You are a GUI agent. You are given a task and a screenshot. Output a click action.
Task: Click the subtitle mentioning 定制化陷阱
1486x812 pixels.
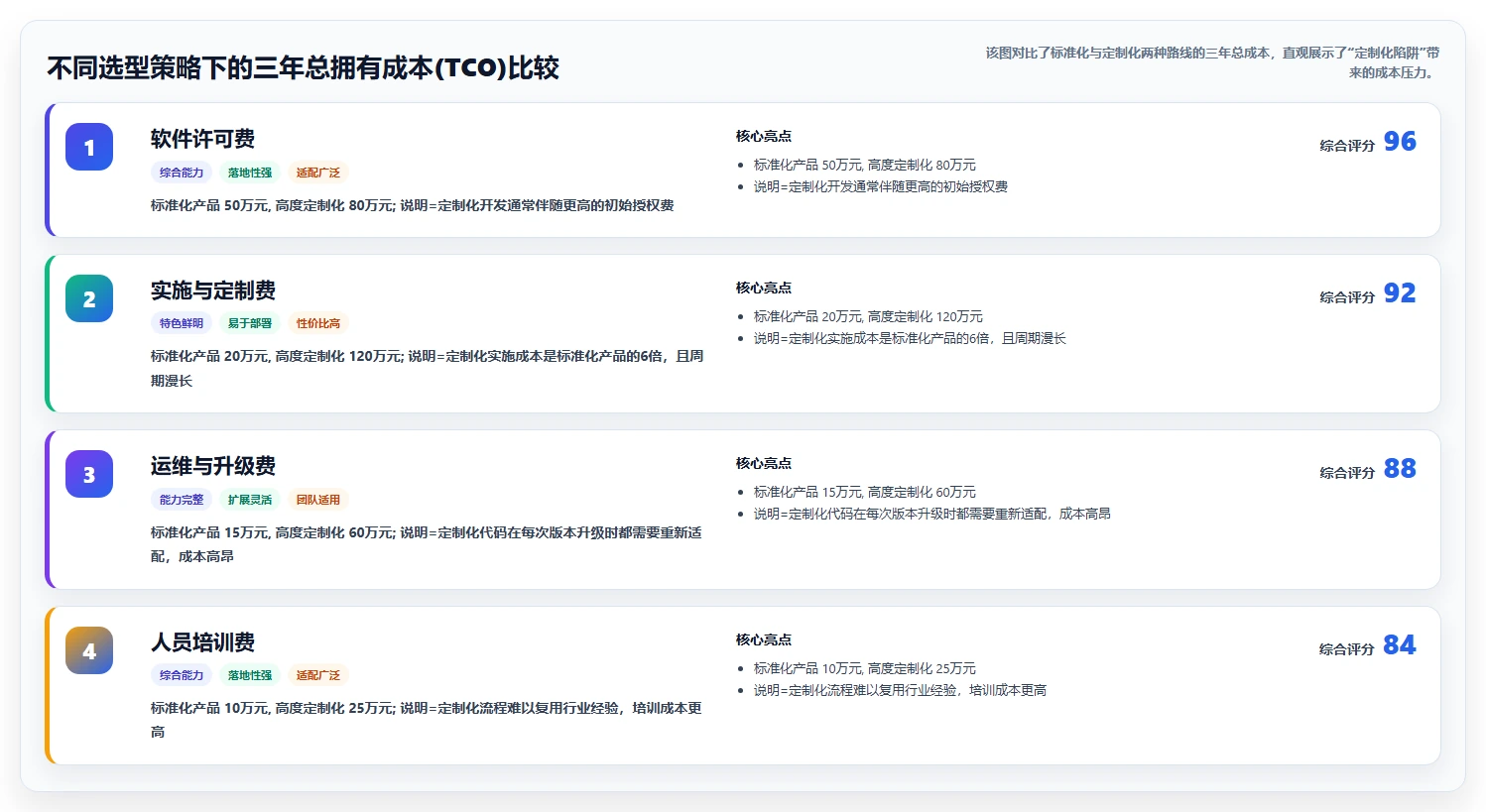[x=1212, y=62]
